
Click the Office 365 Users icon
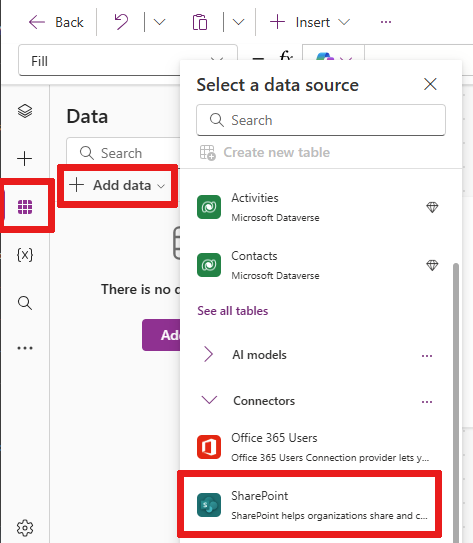[209, 447]
